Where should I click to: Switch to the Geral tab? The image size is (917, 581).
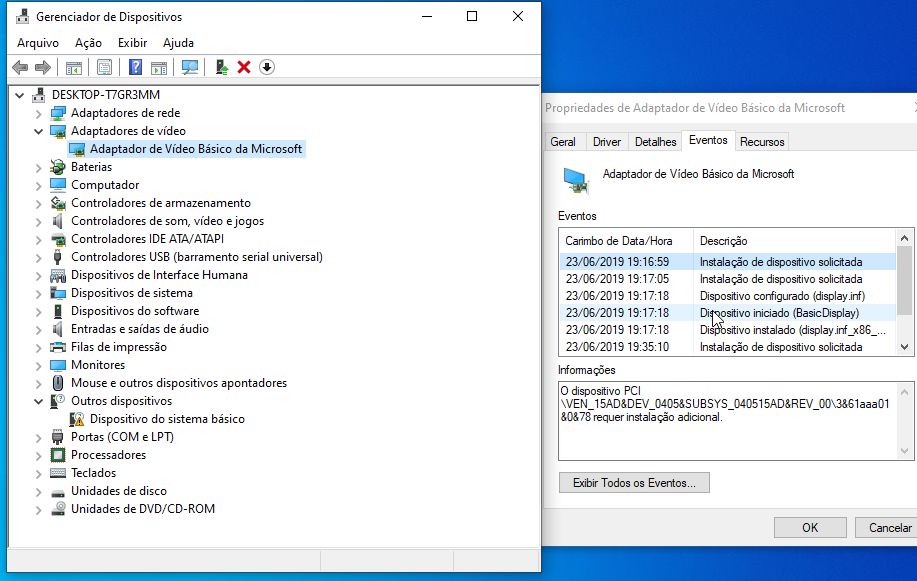coord(563,142)
